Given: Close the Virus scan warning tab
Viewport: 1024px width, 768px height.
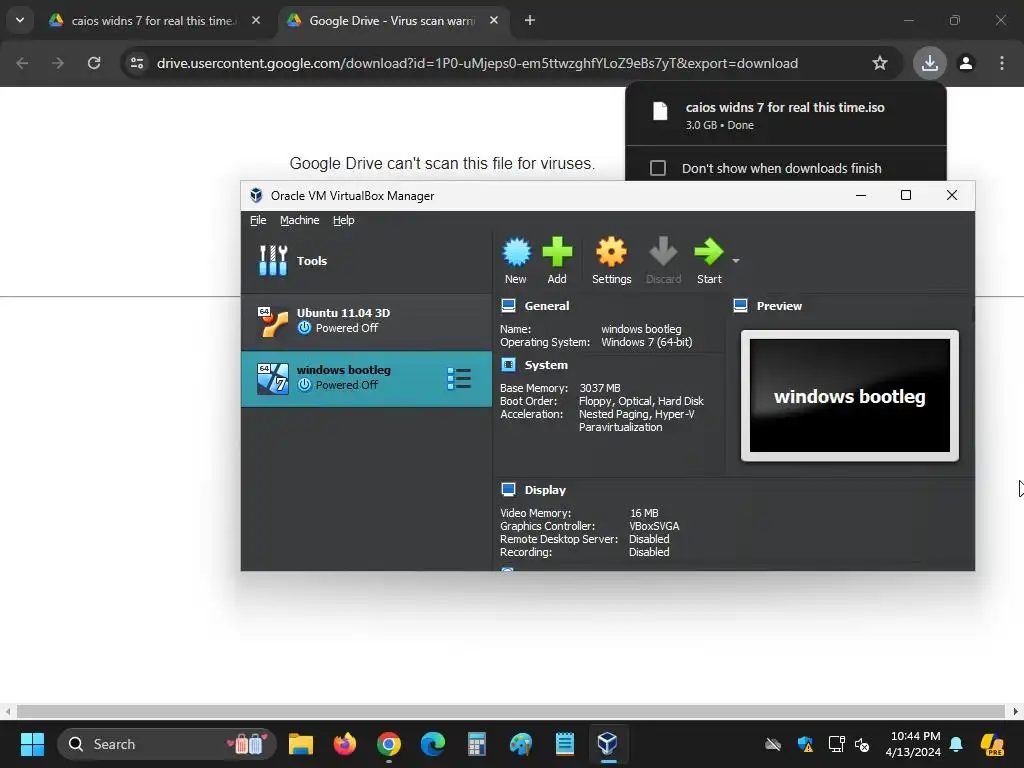Looking at the screenshot, I should click(x=494, y=21).
